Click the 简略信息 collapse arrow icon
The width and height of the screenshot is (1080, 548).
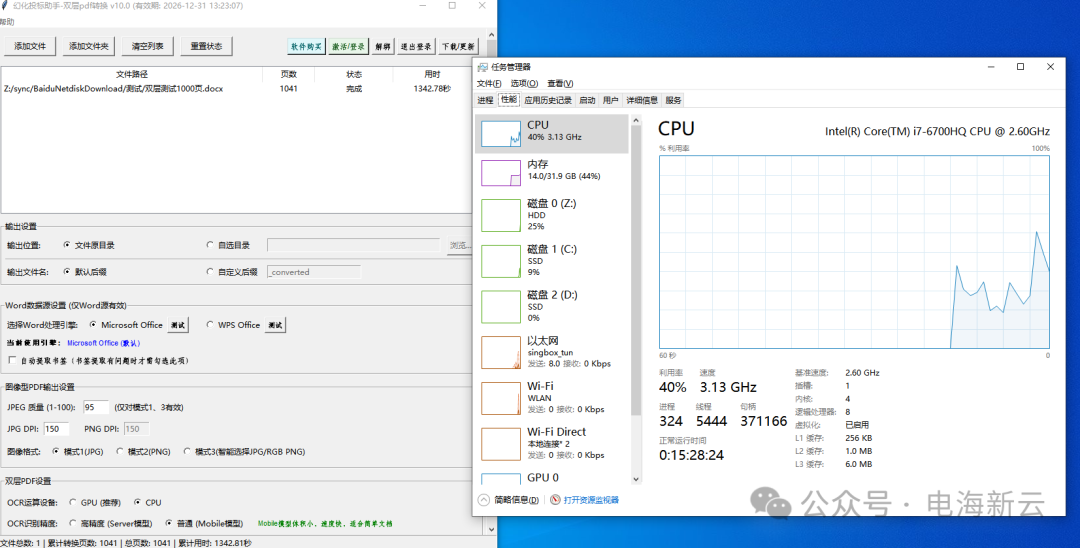484,500
